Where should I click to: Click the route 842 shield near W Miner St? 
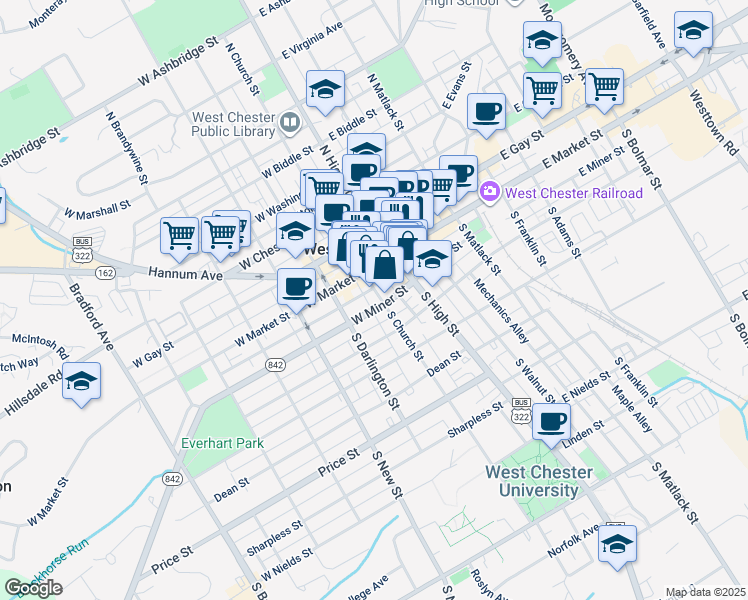275,365
